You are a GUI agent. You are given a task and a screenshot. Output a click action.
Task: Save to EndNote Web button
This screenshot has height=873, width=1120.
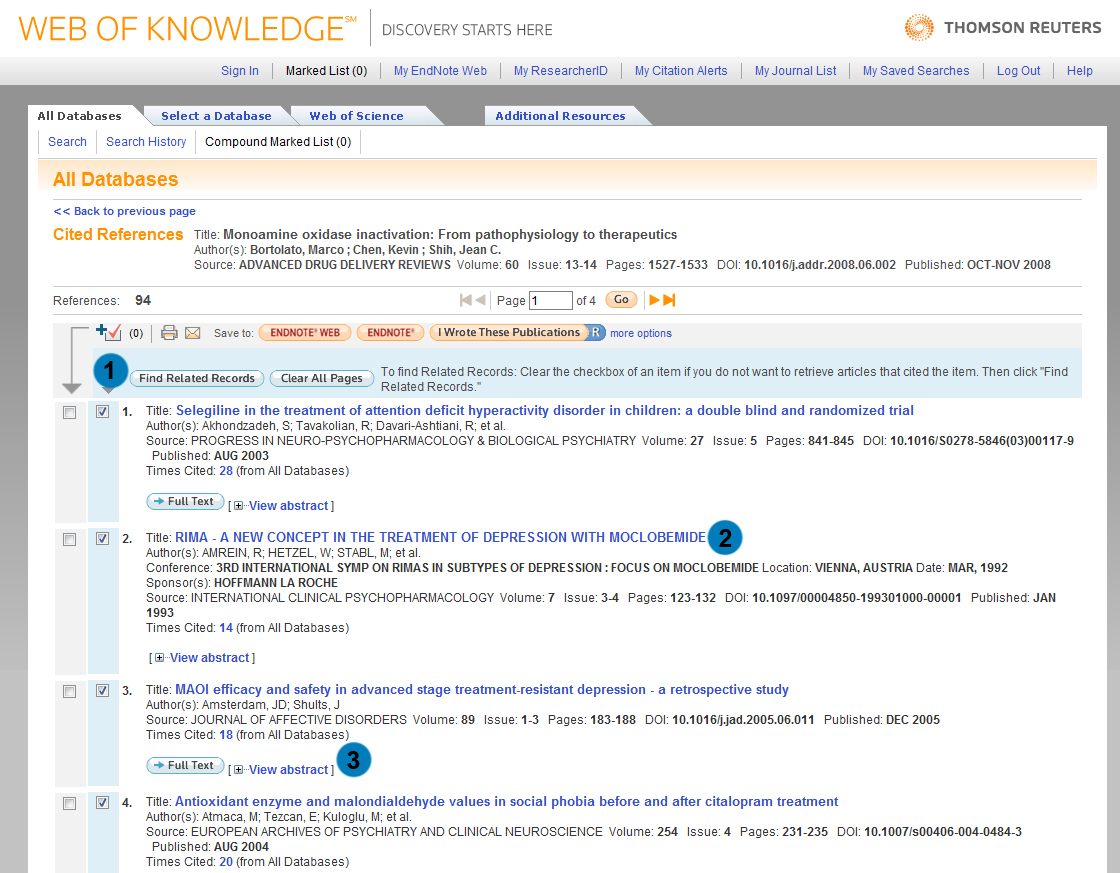[305, 333]
